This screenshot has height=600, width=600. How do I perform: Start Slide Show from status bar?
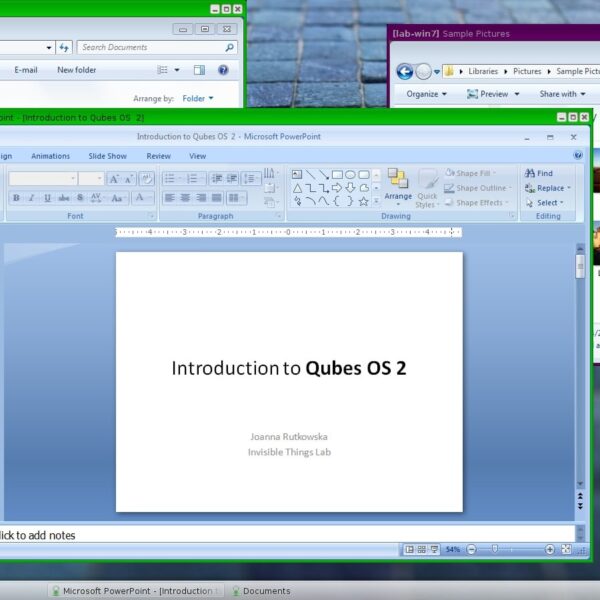click(x=434, y=550)
